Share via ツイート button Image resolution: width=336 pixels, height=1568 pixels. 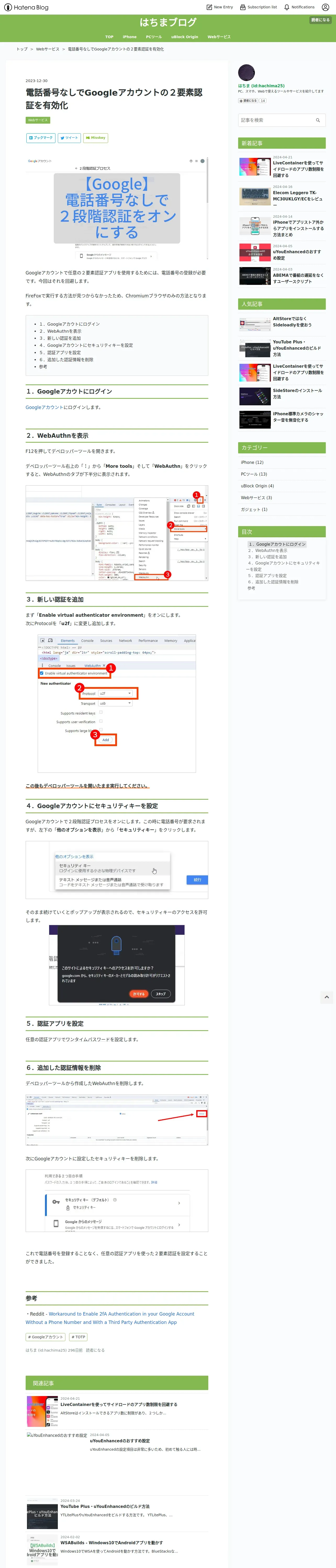[70, 138]
